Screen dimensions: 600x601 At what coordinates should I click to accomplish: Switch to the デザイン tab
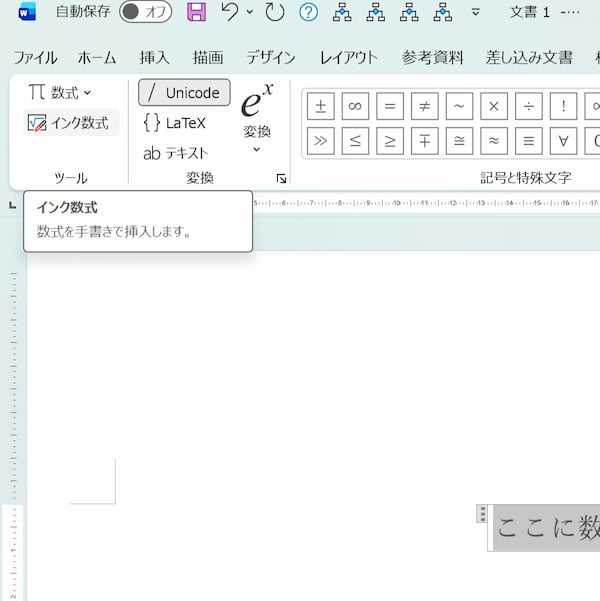[x=271, y=57]
